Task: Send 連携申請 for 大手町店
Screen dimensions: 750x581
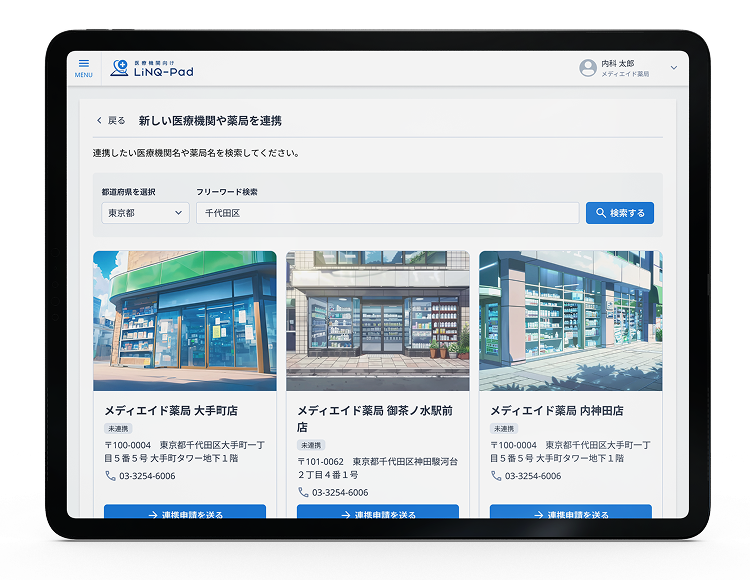Action: point(185,512)
